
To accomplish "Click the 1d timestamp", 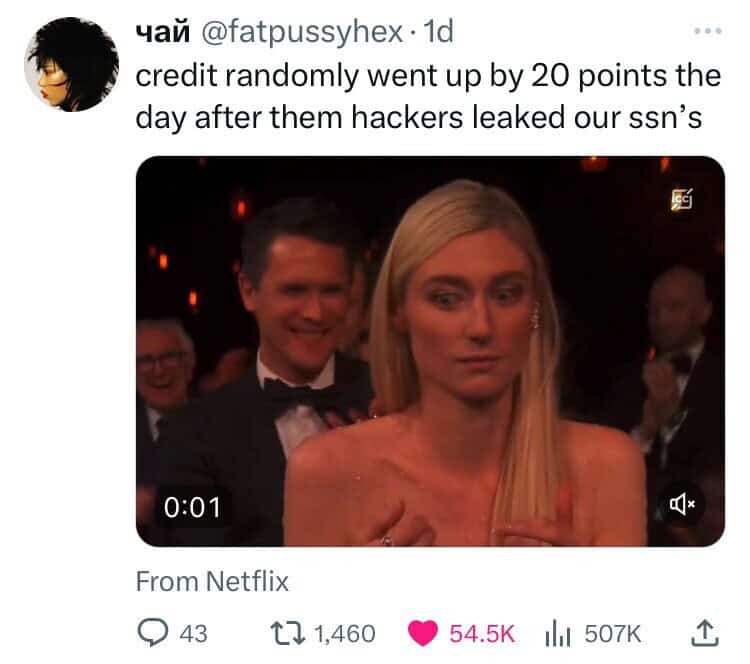I will click(x=439, y=32).
